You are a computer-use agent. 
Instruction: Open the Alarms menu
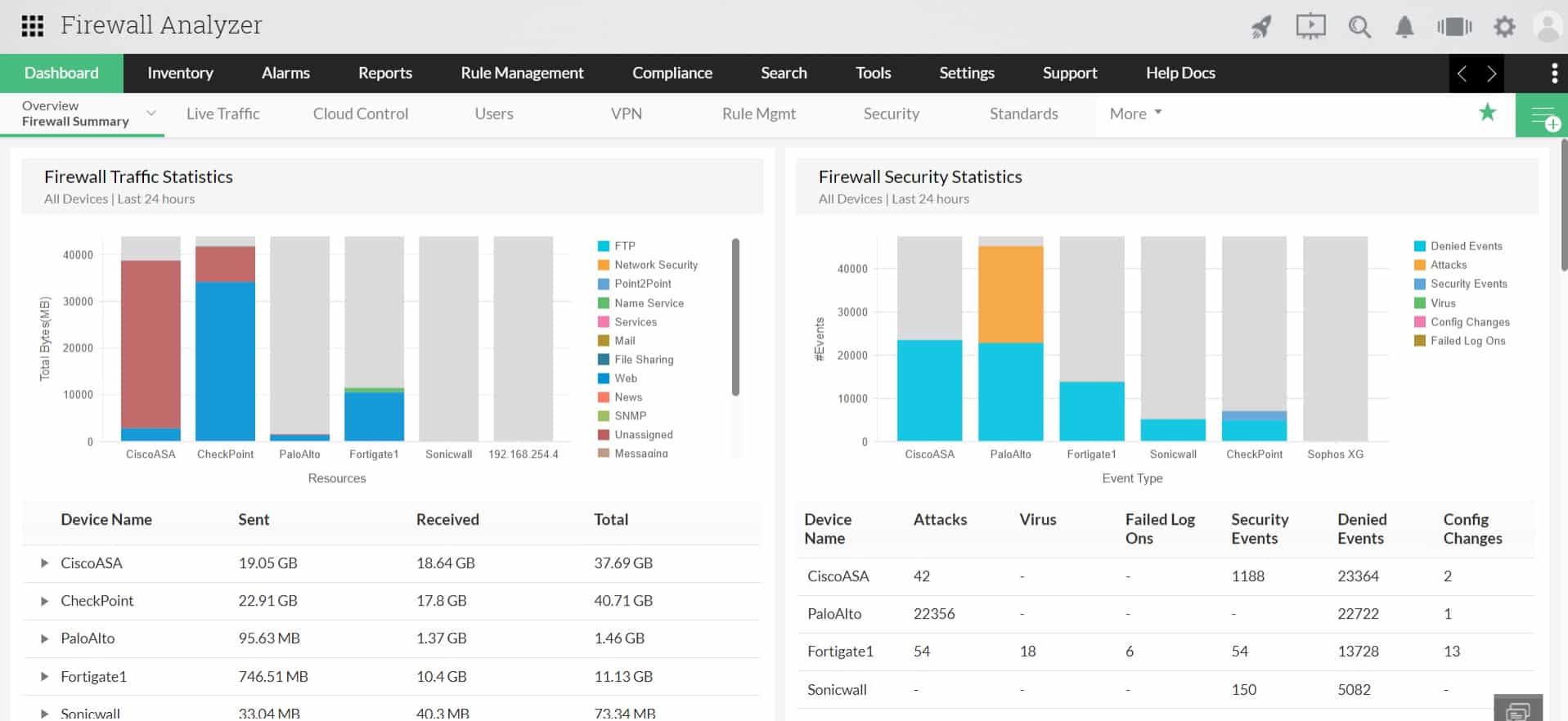tap(285, 73)
